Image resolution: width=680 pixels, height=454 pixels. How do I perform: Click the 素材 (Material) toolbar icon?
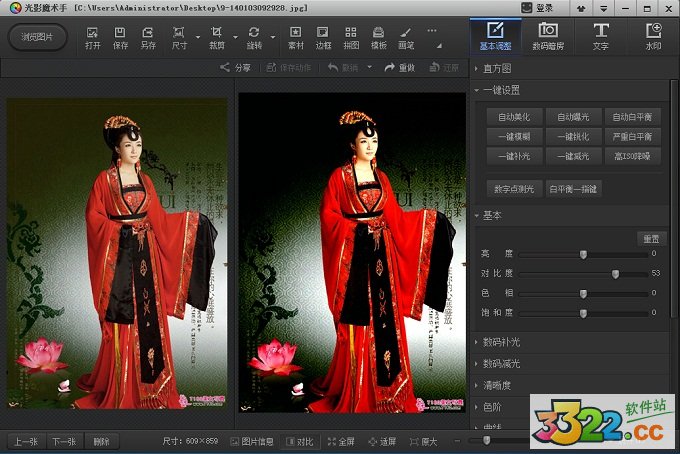coord(295,37)
